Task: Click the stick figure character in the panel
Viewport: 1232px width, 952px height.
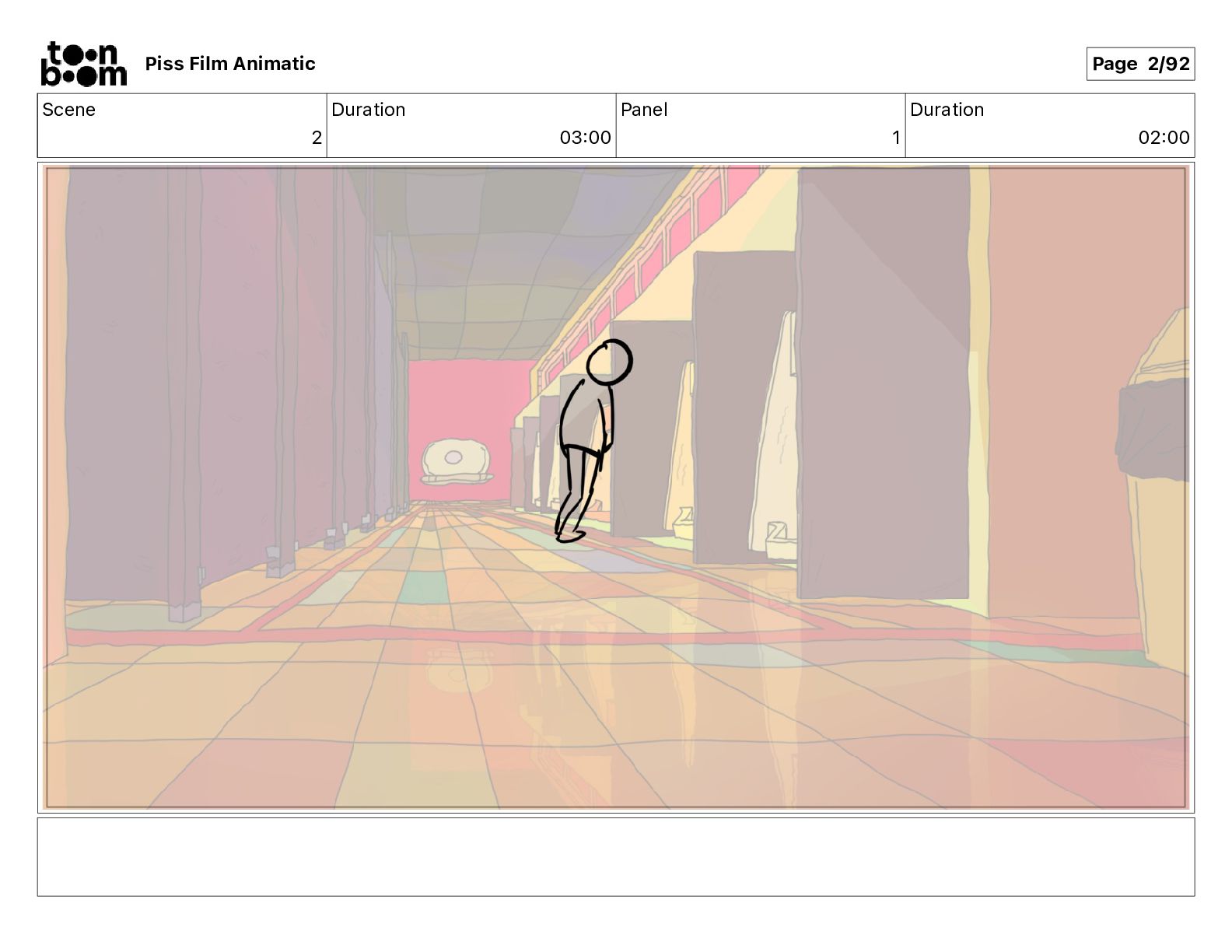Action: [595, 440]
